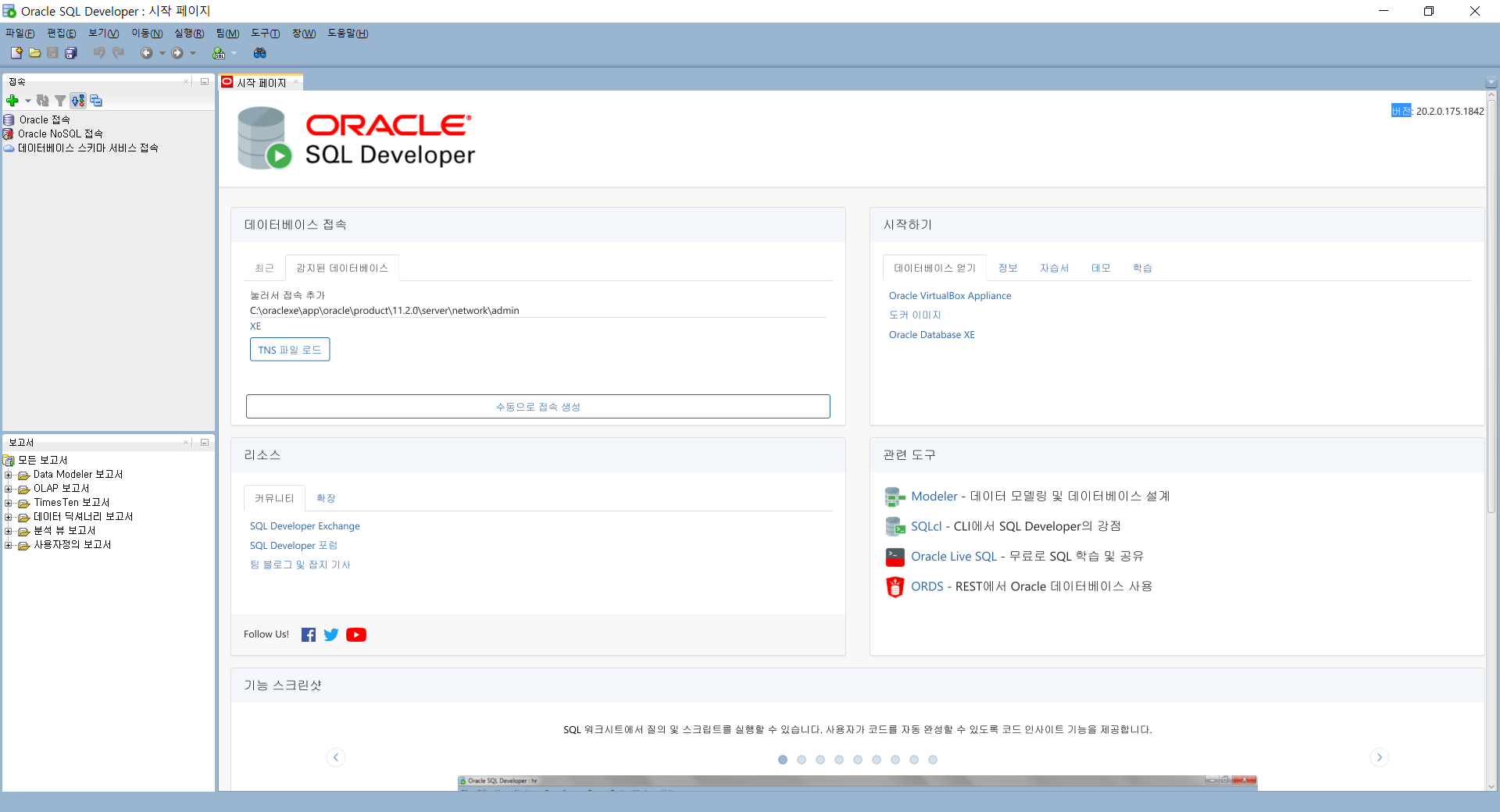Image resolution: width=1500 pixels, height=812 pixels.
Task: Open the forward history dropdown arrow
Action: (x=193, y=53)
